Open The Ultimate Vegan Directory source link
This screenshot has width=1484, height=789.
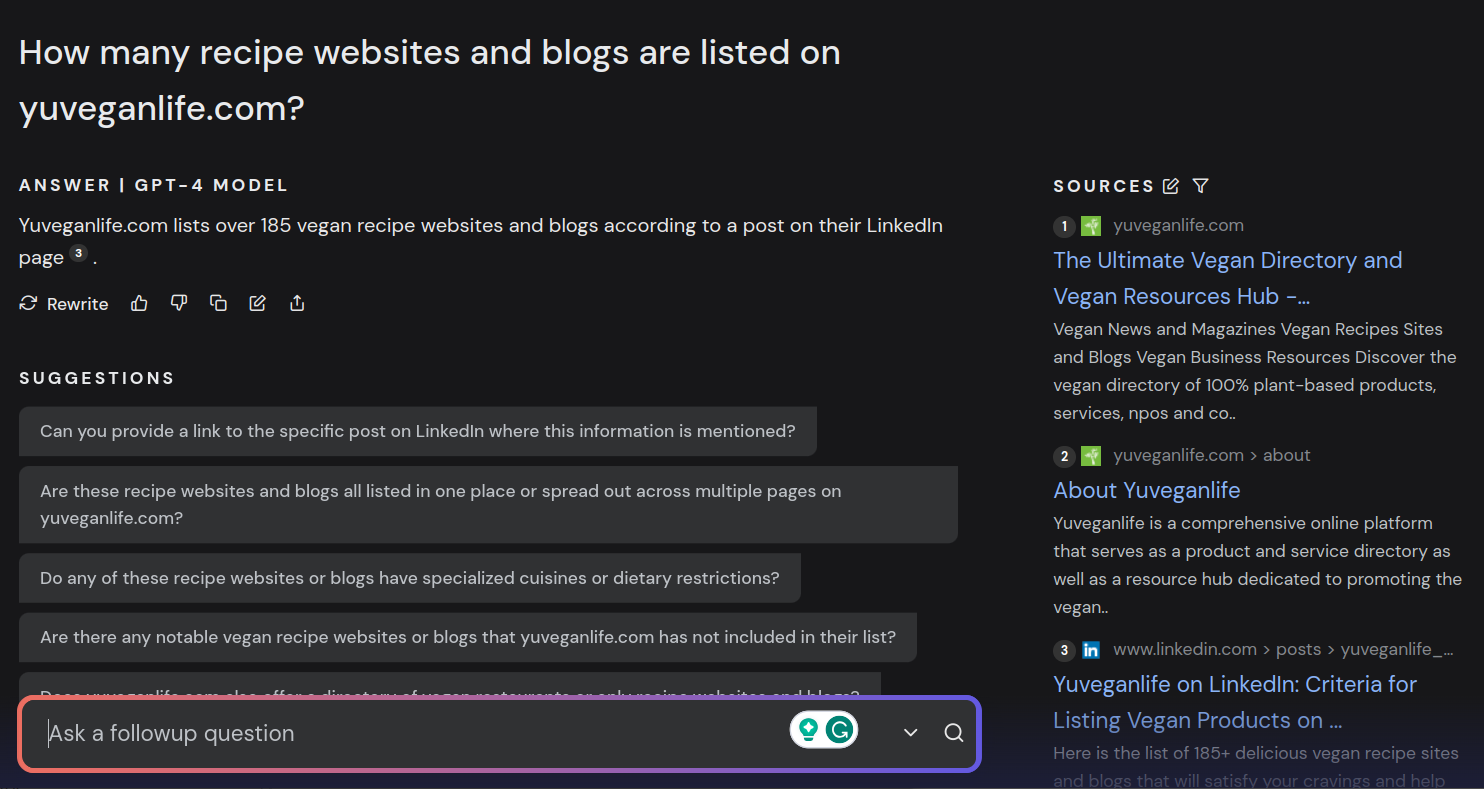coord(1228,278)
